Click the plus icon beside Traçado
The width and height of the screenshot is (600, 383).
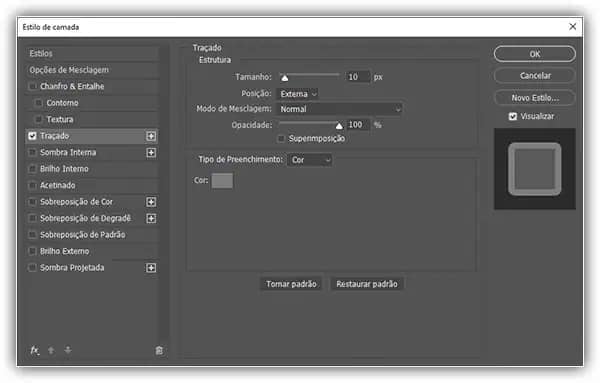click(151, 136)
